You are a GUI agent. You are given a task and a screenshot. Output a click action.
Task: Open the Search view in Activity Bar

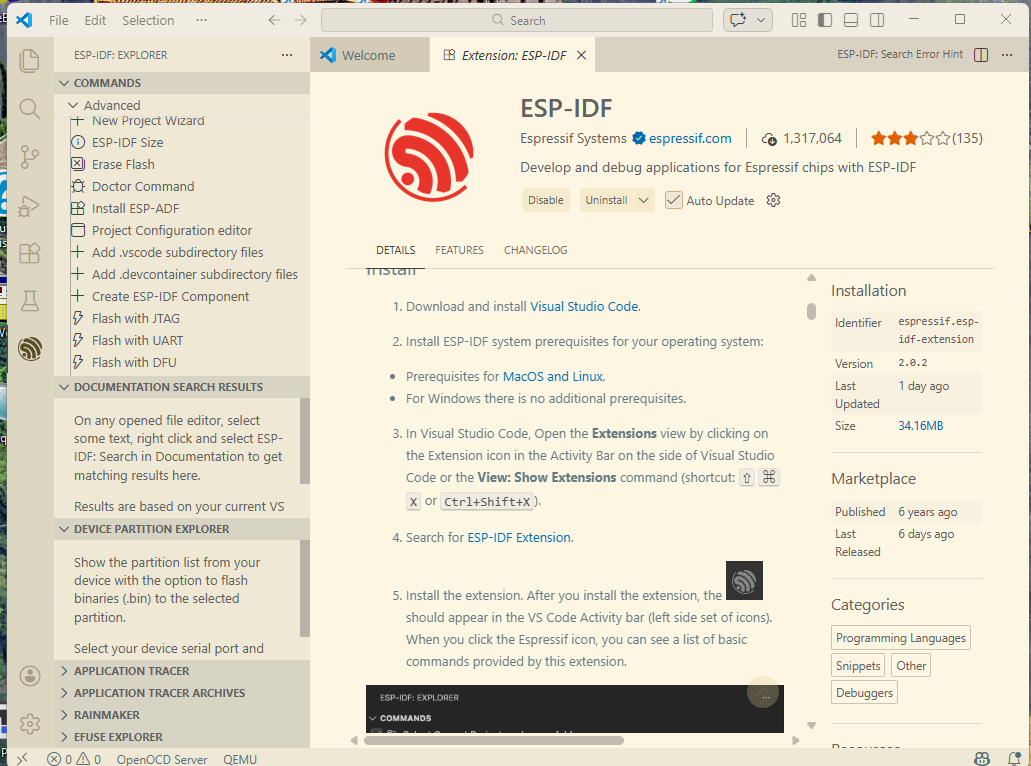tap(30, 108)
